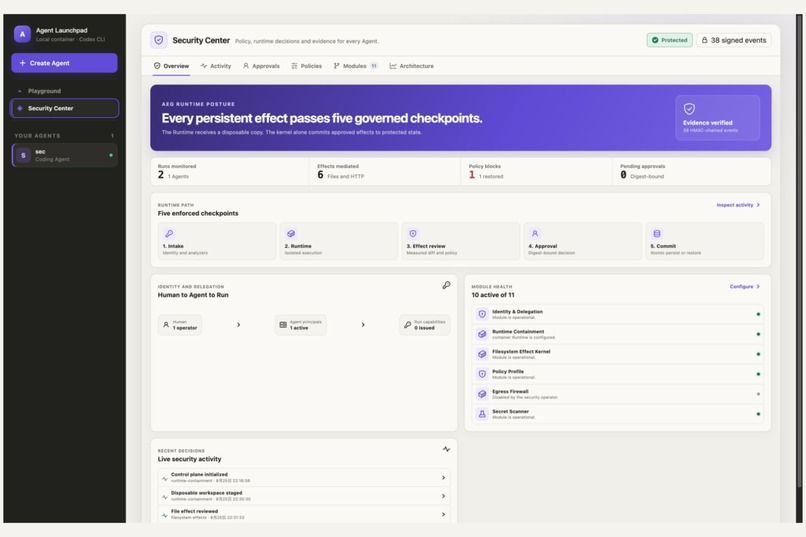Click the '10 active of 11' heading
This screenshot has height=537, width=806.
[493, 295]
